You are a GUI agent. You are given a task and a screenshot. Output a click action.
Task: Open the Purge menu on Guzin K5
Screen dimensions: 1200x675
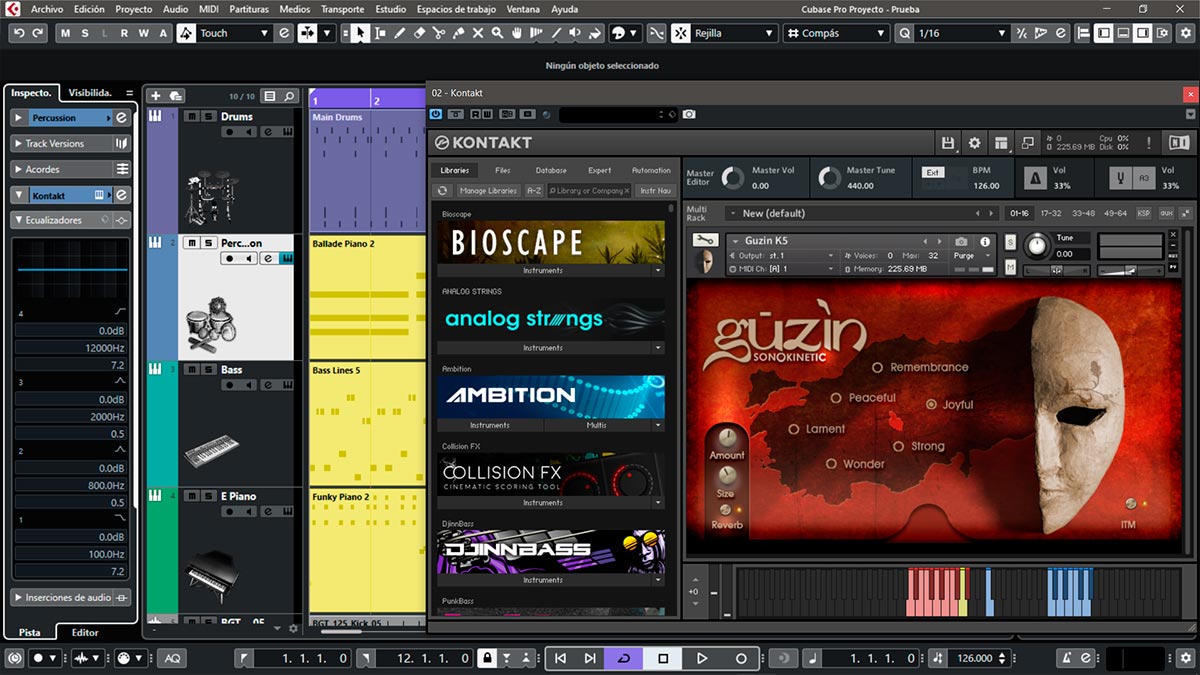coord(974,255)
